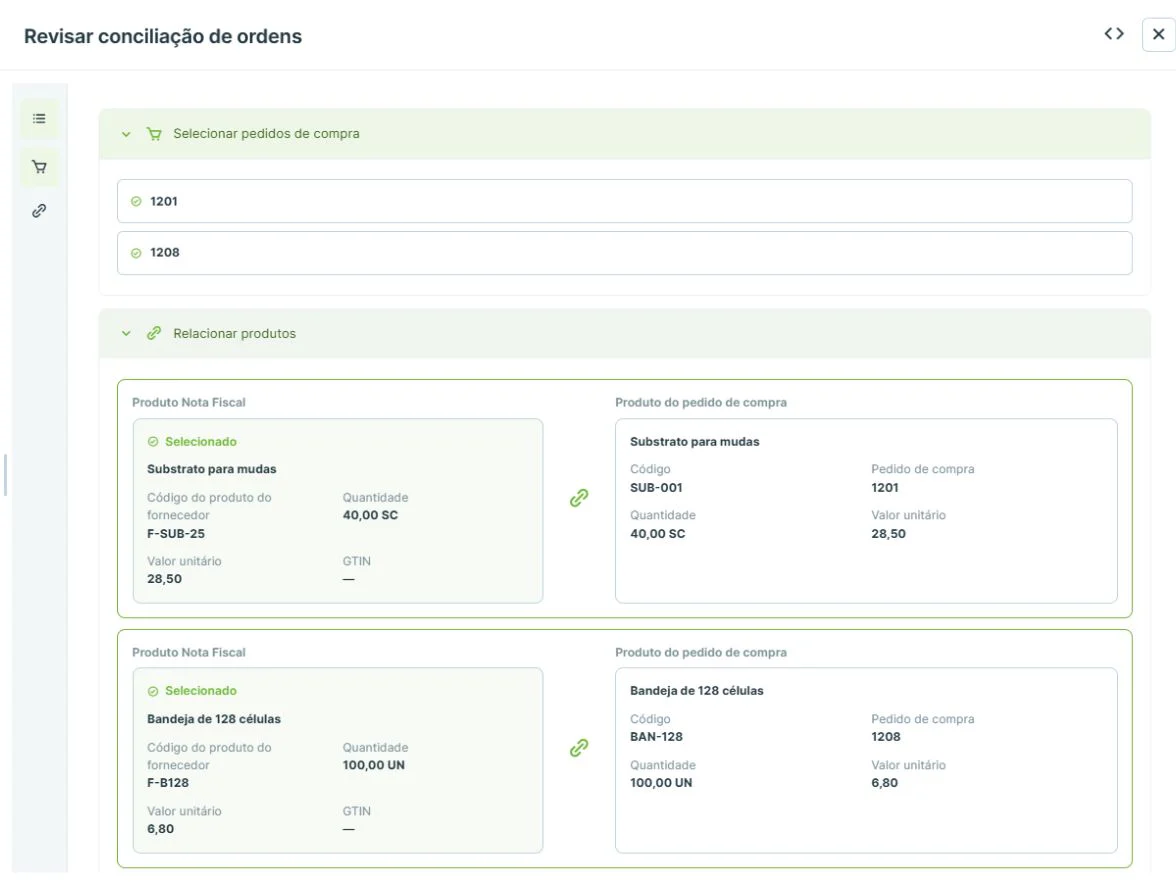Click quantity 40,00 SC in Nota Fiscal card

coord(370,515)
